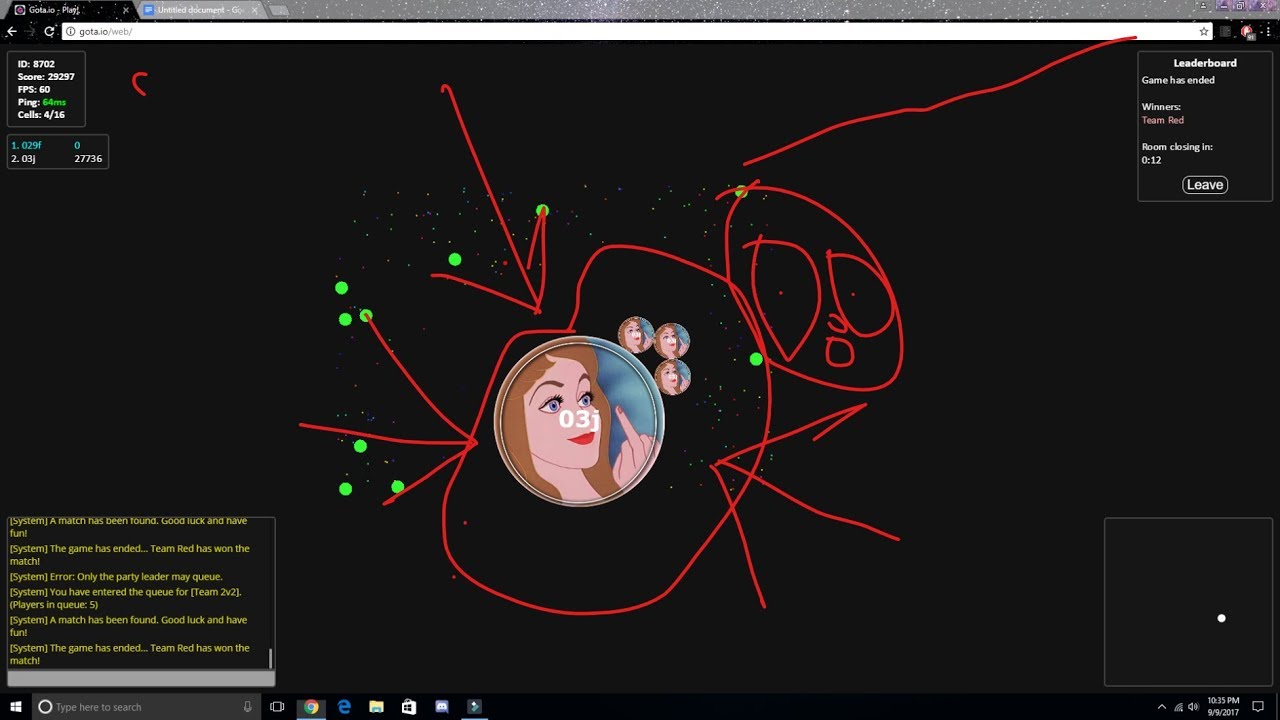
Task: Click the Room closing in timer
Action: pos(1177,153)
